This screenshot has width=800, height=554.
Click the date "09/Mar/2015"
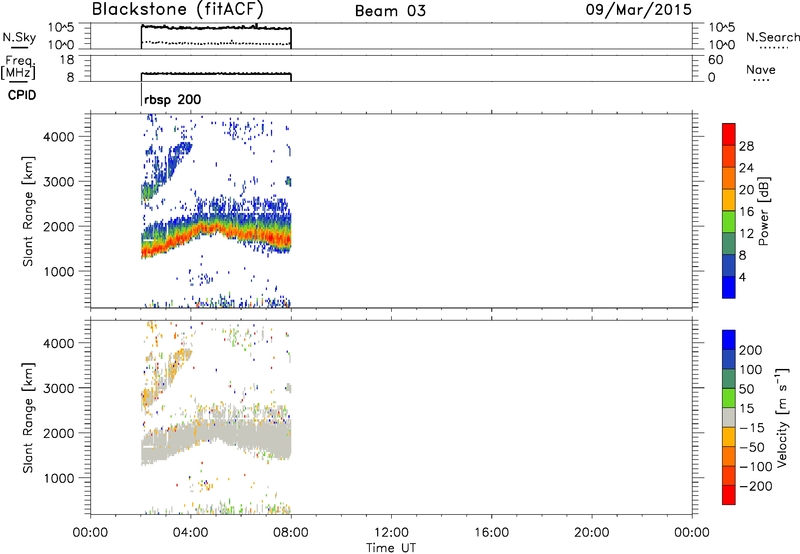(638, 10)
